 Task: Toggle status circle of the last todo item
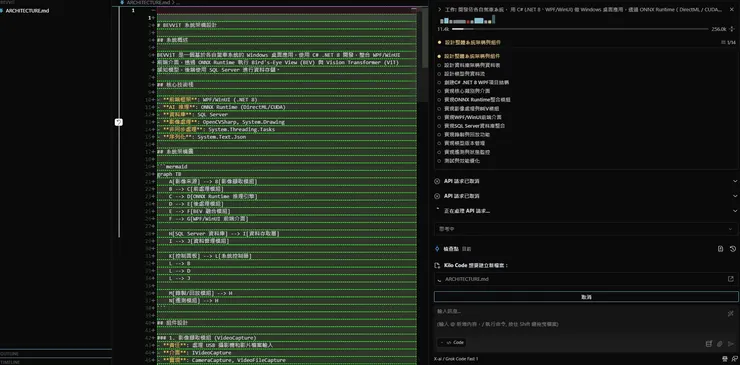coord(439,161)
